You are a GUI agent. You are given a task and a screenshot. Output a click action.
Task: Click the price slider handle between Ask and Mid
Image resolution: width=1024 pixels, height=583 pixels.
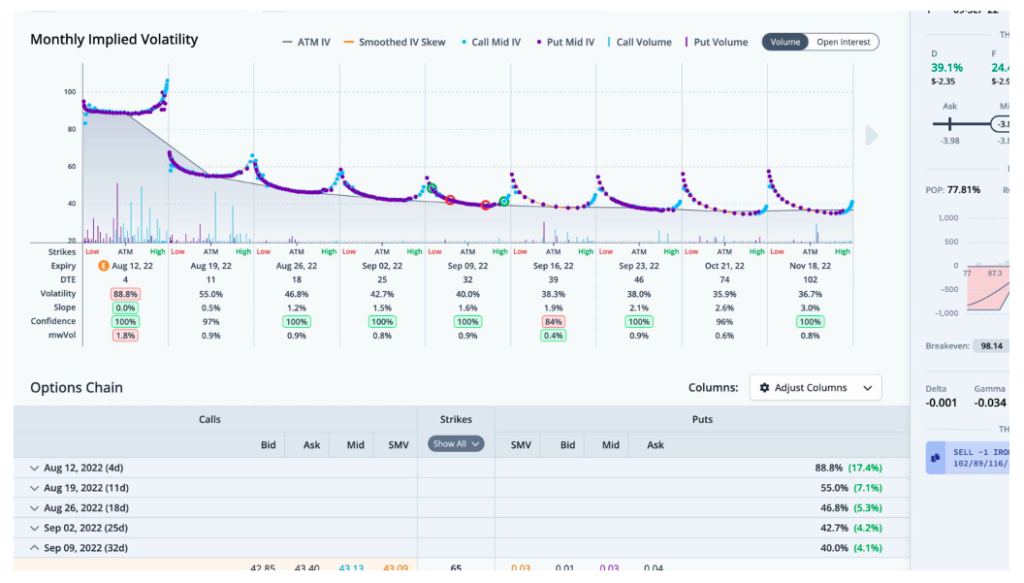pyautogui.click(x=950, y=123)
